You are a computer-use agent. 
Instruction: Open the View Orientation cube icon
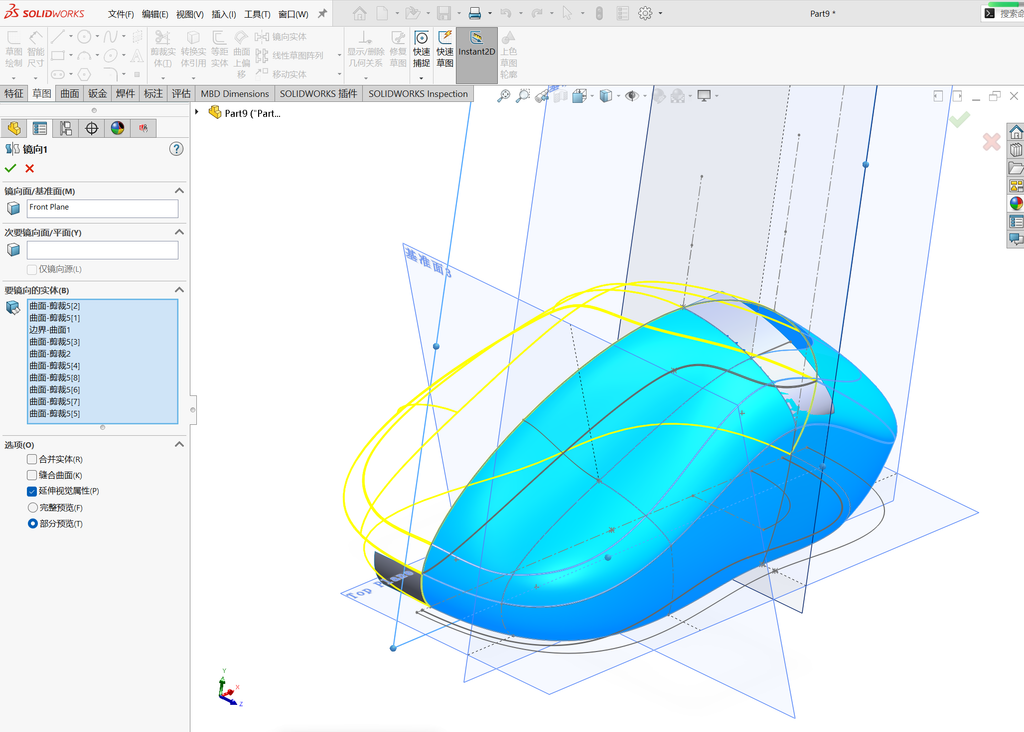579,96
